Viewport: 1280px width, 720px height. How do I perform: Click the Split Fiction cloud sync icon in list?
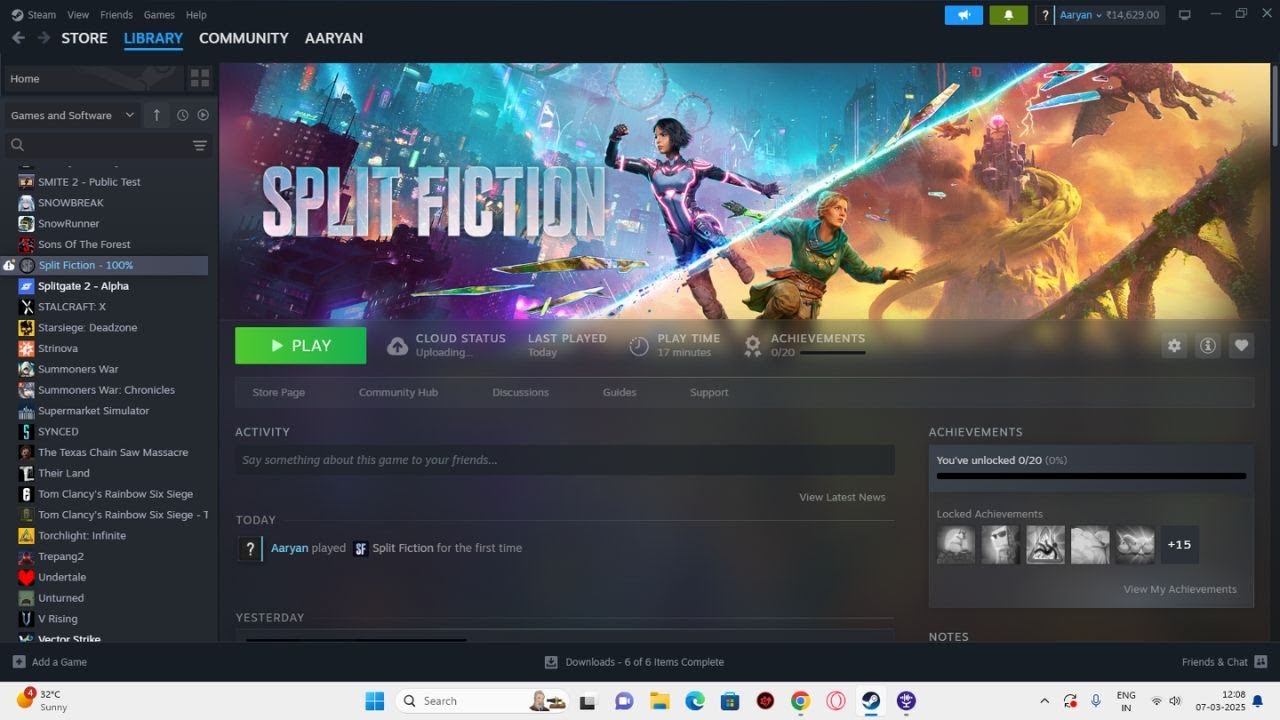click(9, 265)
